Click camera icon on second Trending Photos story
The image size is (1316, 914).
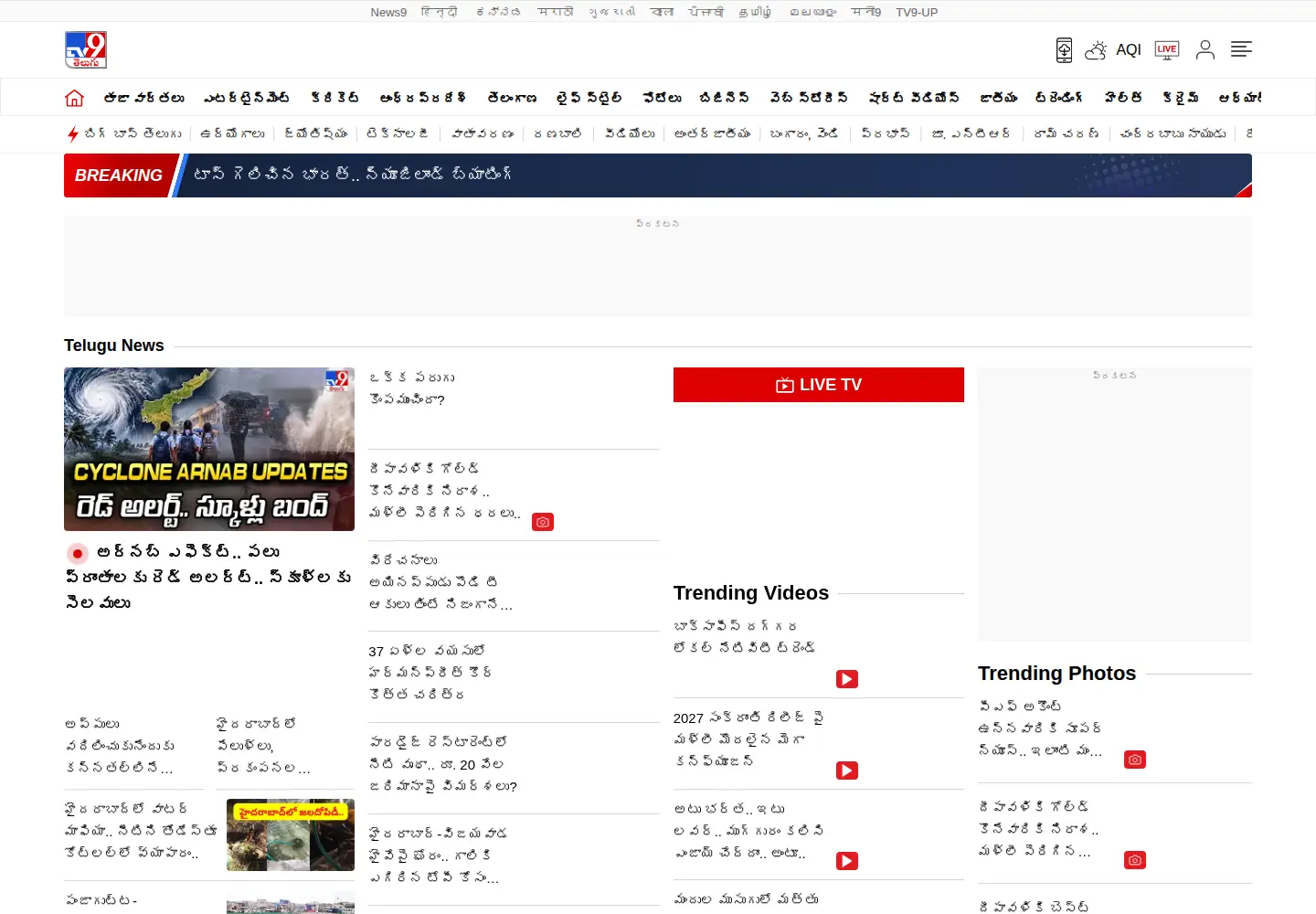coord(1135,860)
